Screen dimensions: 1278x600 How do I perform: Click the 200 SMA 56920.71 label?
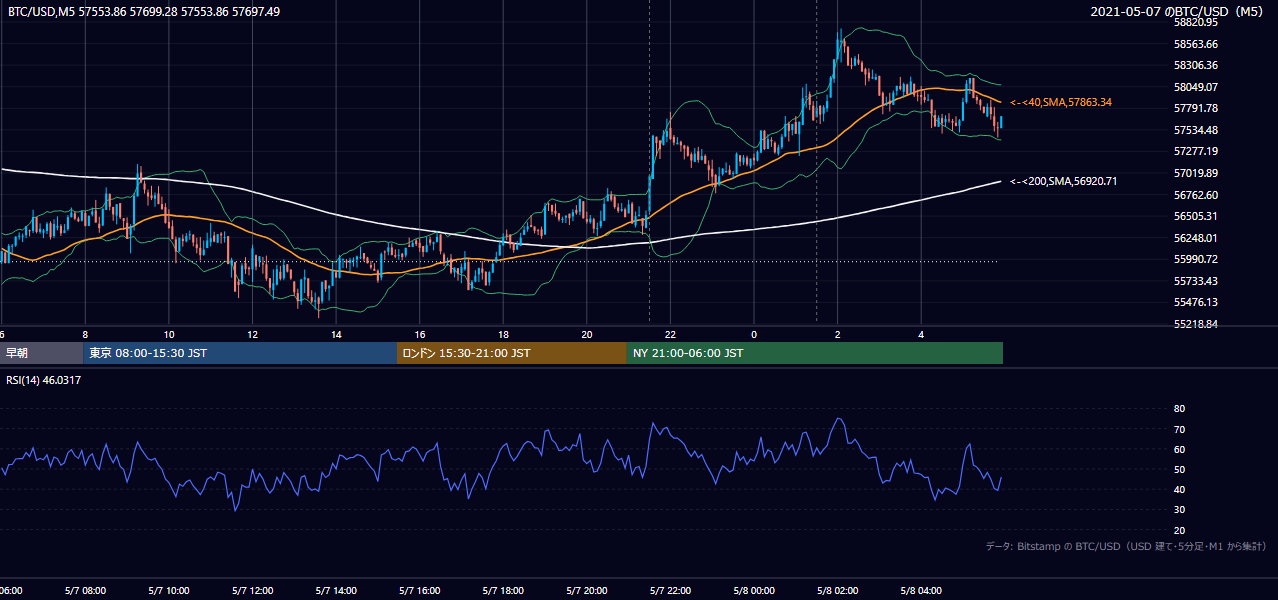tap(1063, 182)
